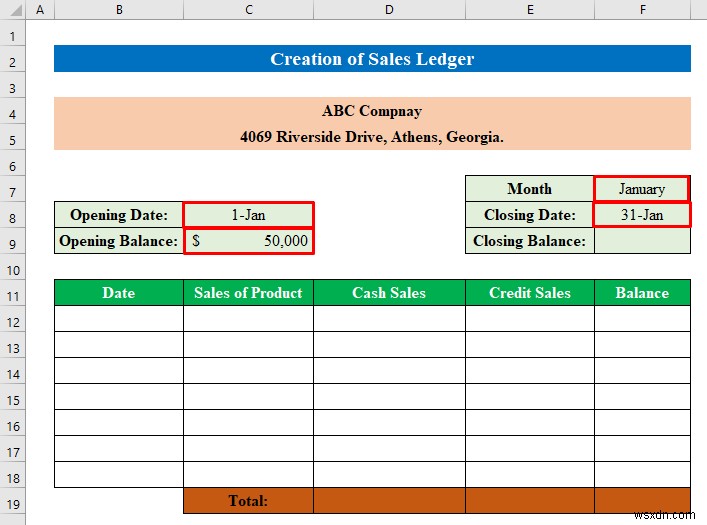Select the Date cell in row 18
This screenshot has width=707, height=525.
119,474
